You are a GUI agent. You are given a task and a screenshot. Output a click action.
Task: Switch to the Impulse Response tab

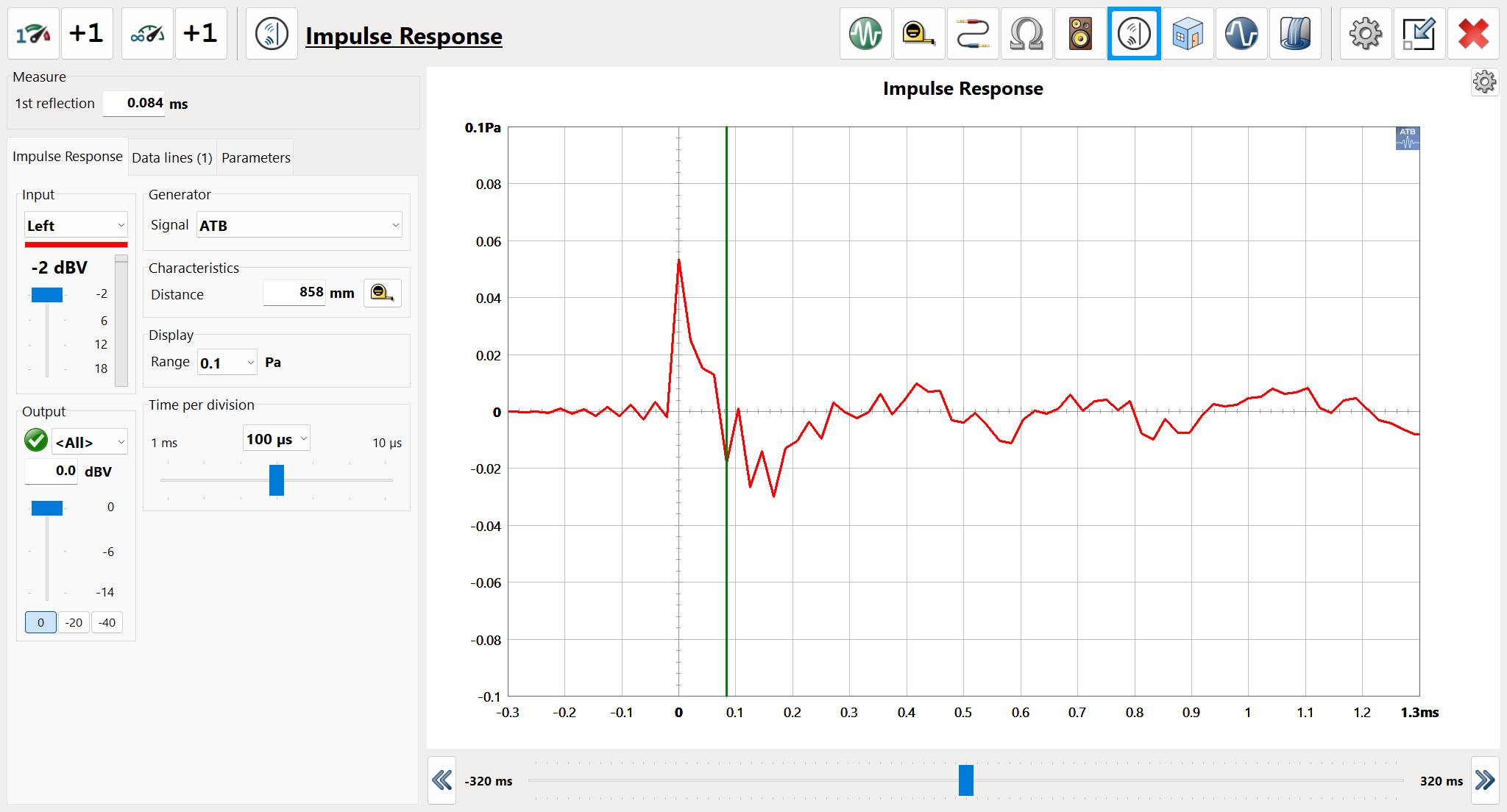[68, 157]
